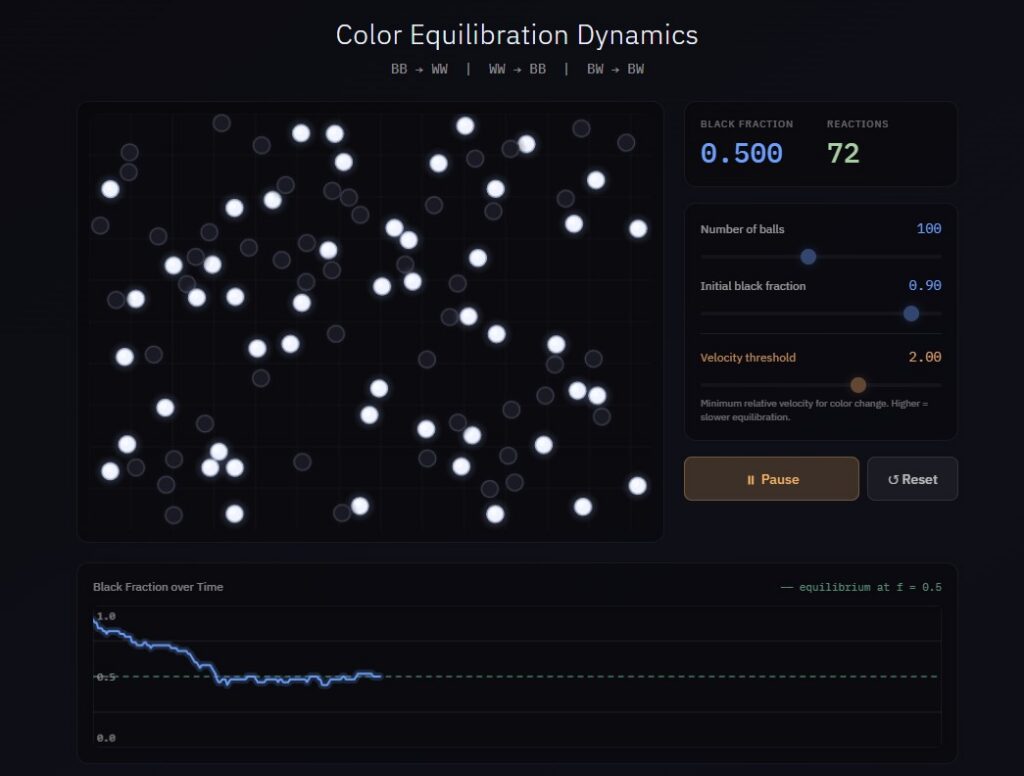Image resolution: width=1024 pixels, height=776 pixels.
Task: Click the Color Equilibration Dynamics title
Action: 517,35
